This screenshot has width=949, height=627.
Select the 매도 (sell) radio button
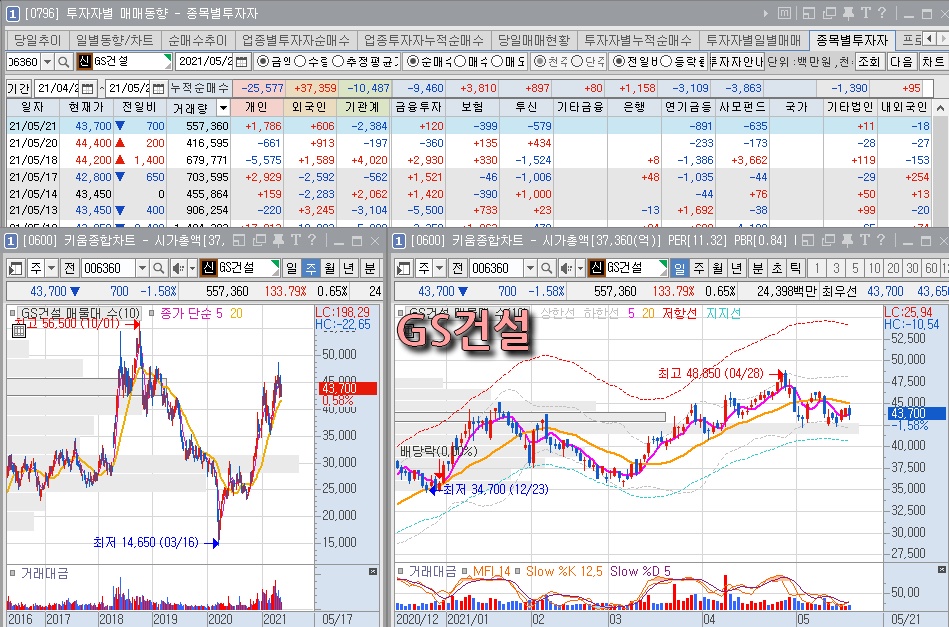click(497, 62)
